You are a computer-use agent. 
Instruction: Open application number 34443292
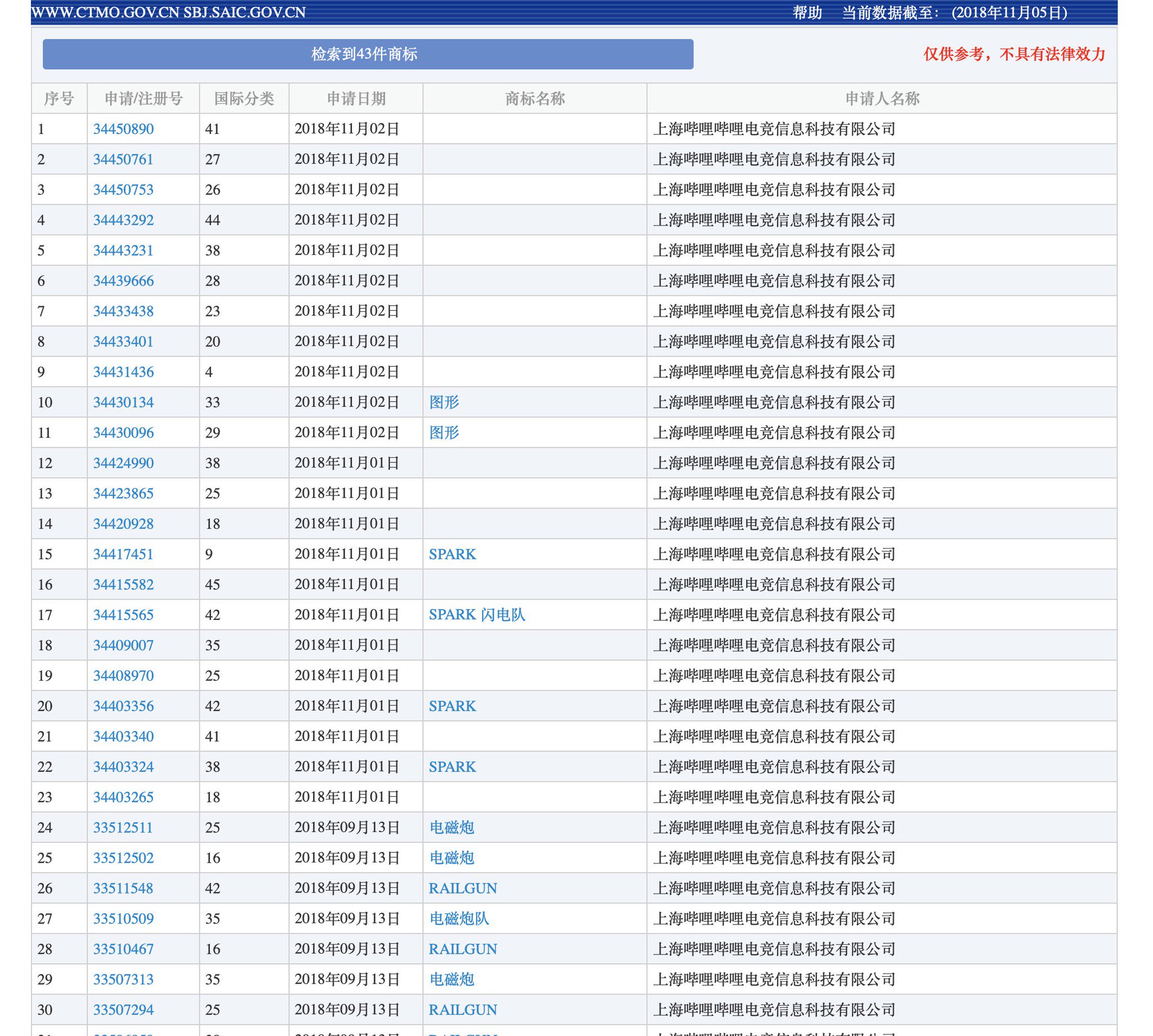tap(123, 220)
